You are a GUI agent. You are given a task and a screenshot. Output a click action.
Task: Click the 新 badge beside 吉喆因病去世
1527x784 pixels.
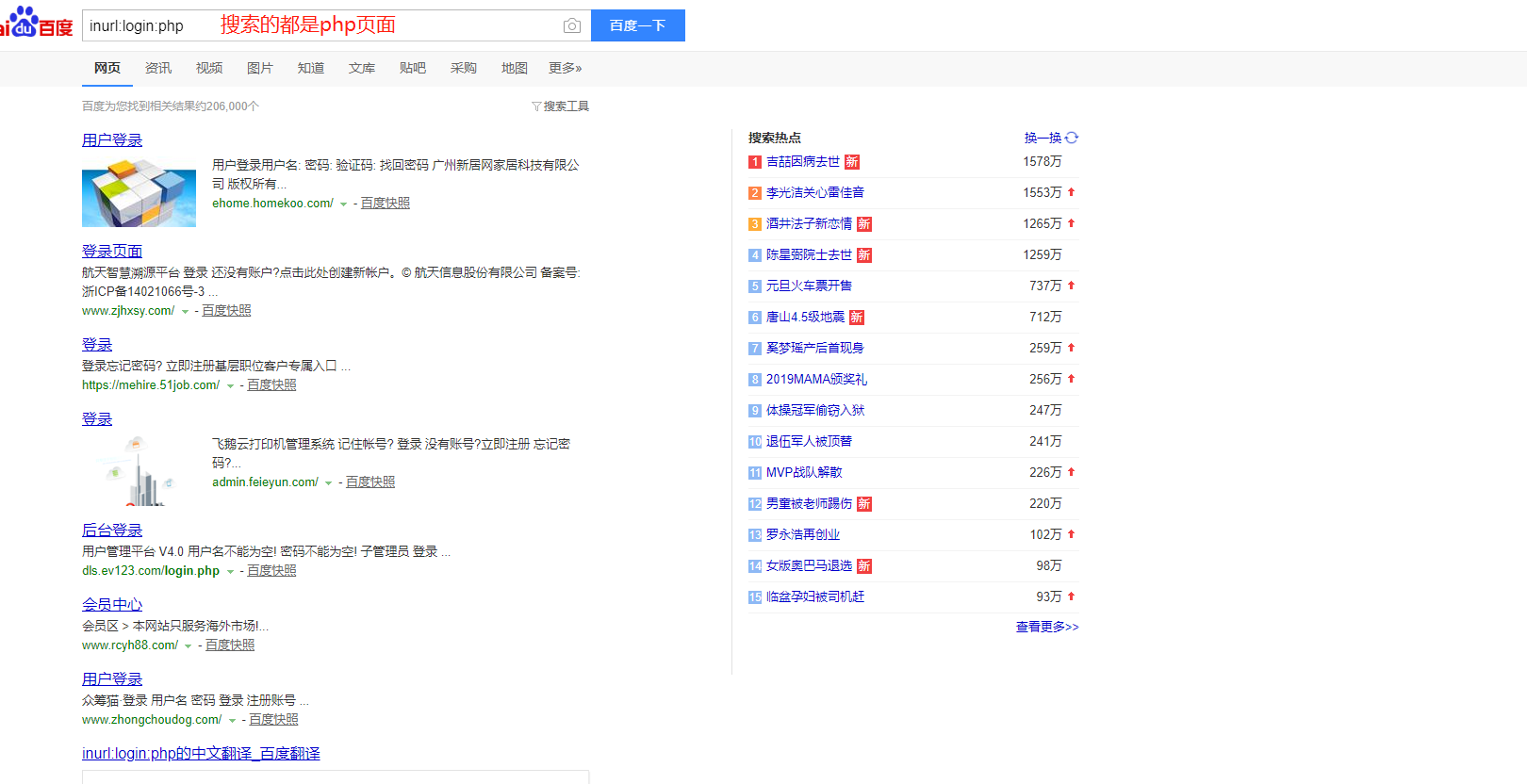coord(852,162)
